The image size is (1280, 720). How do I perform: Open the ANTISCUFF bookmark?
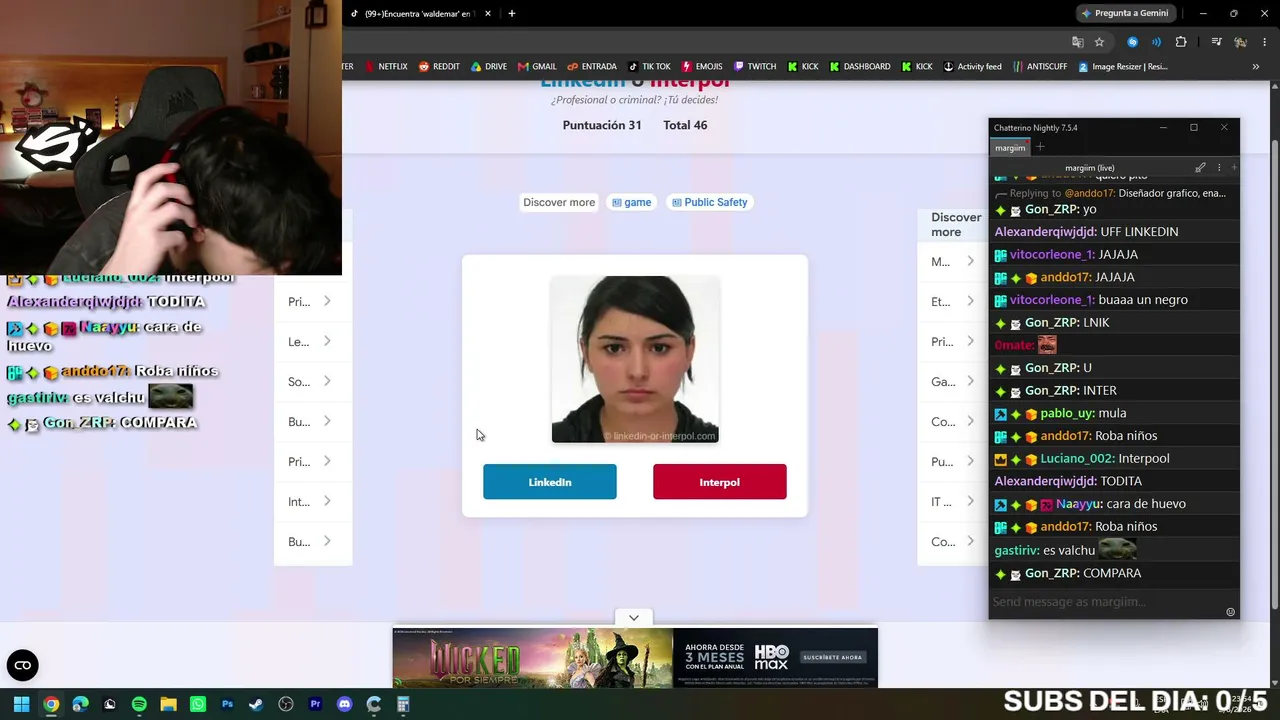[1040, 67]
